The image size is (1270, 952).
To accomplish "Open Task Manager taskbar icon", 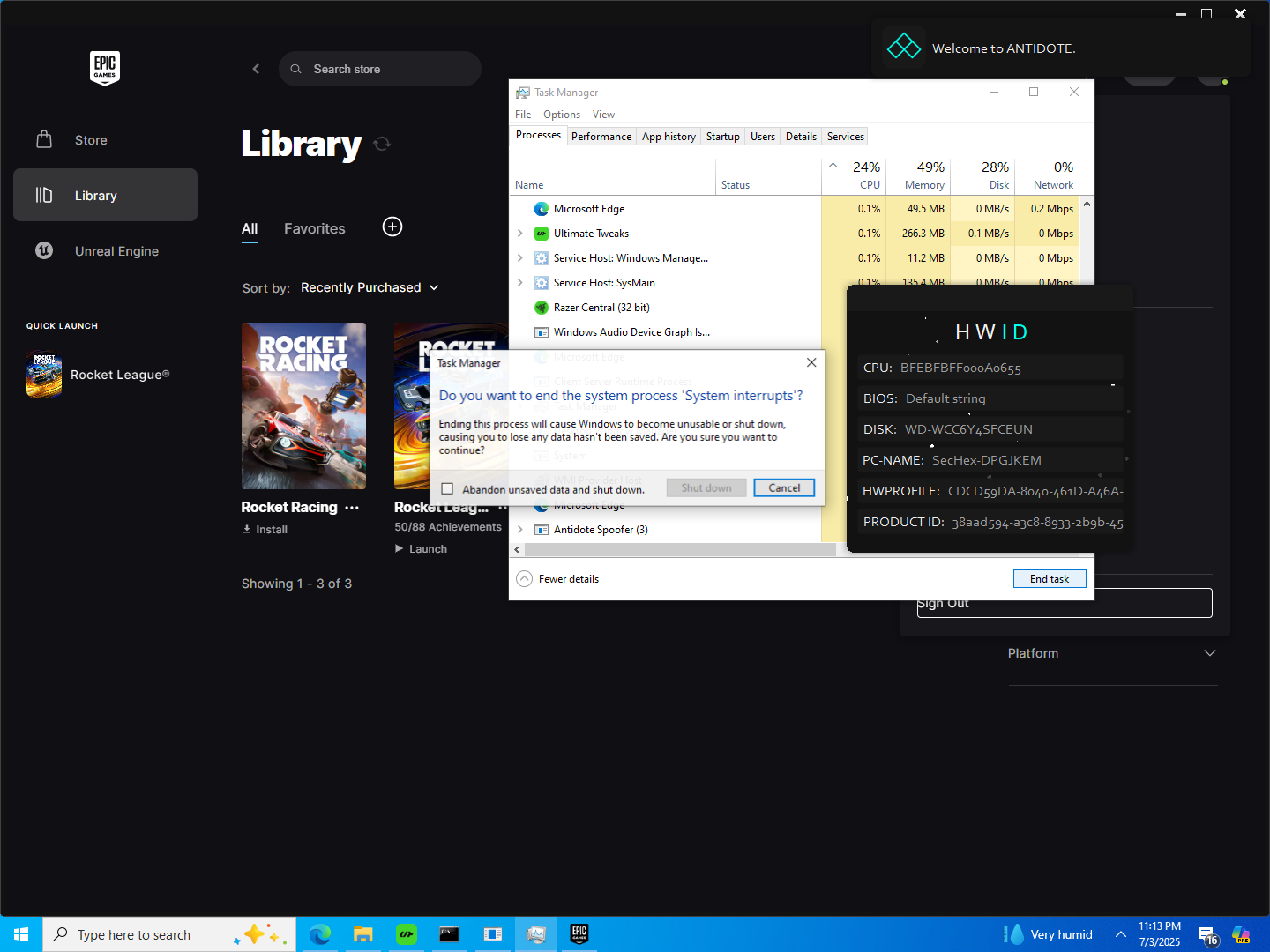I will [x=535, y=934].
